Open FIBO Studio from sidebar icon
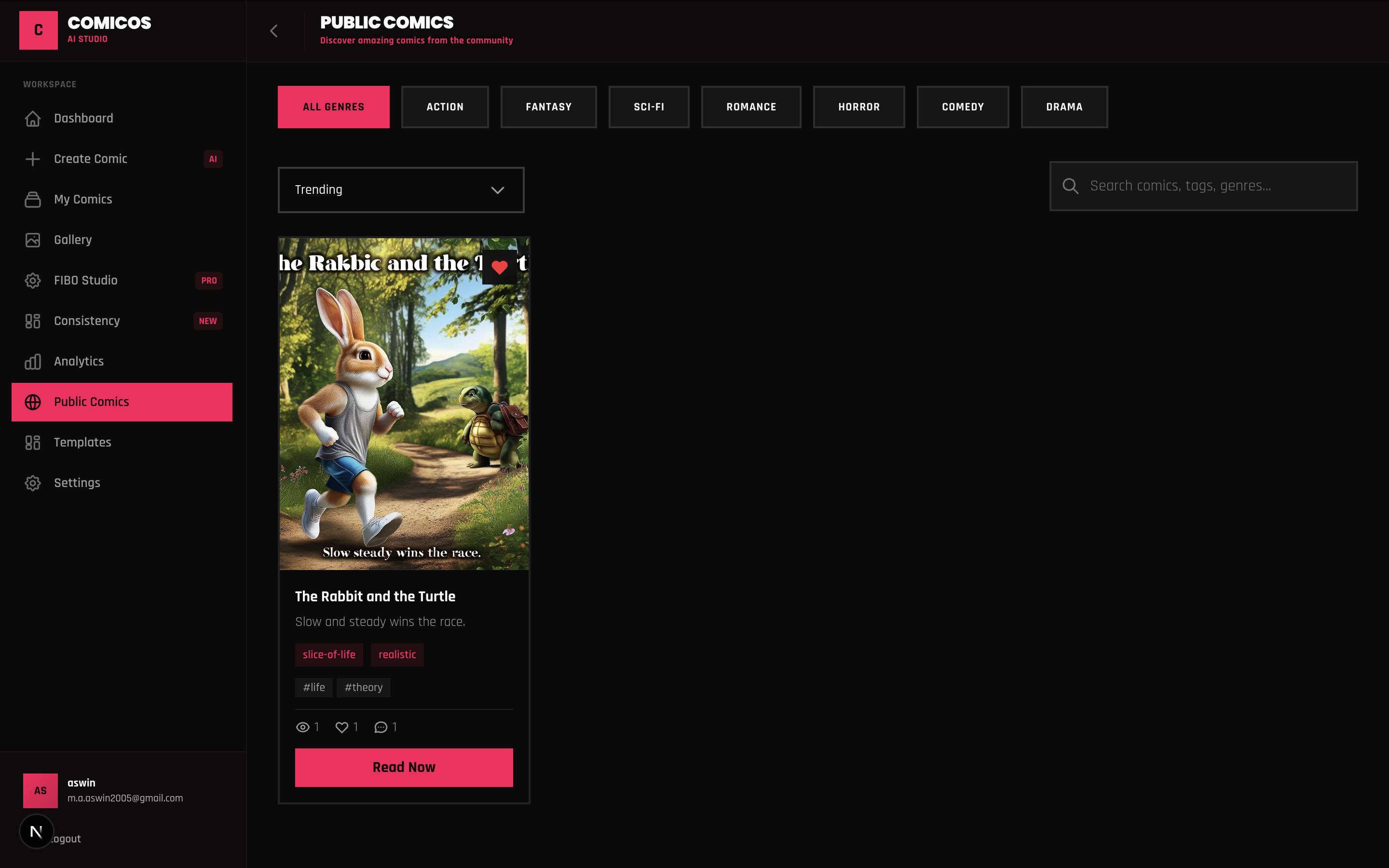This screenshot has width=1389, height=868. point(33,280)
